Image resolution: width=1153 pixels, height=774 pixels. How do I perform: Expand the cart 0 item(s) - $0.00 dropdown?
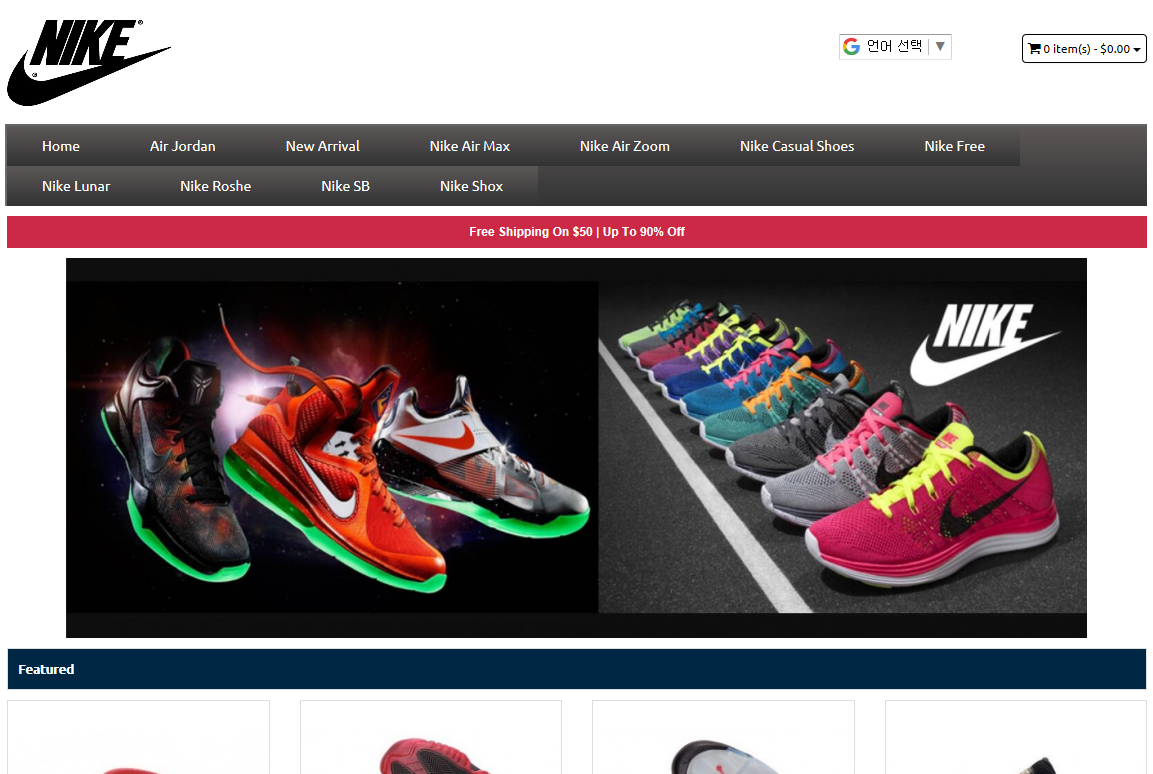click(x=1084, y=49)
